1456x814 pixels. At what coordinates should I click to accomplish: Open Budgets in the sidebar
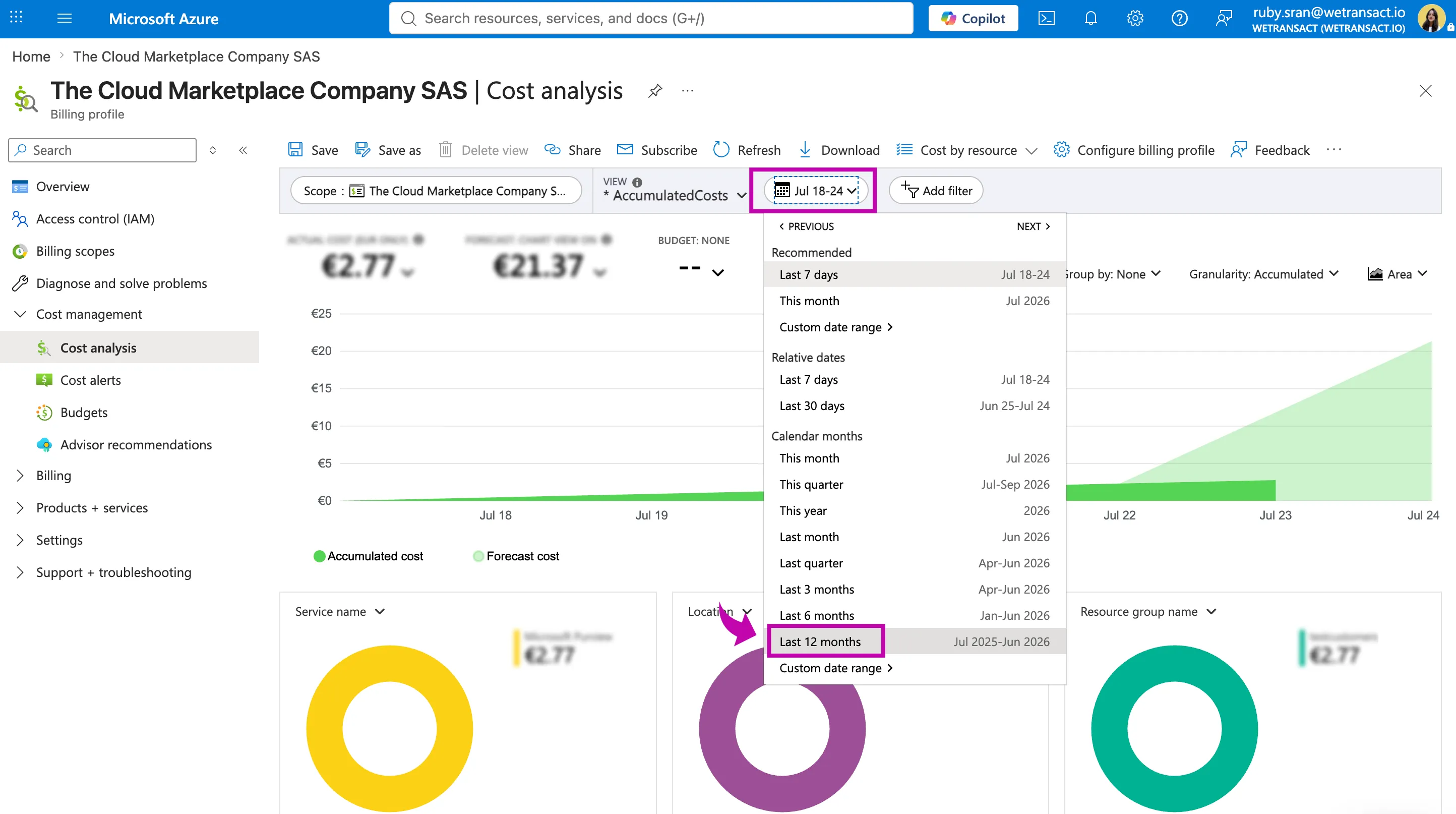tap(84, 412)
